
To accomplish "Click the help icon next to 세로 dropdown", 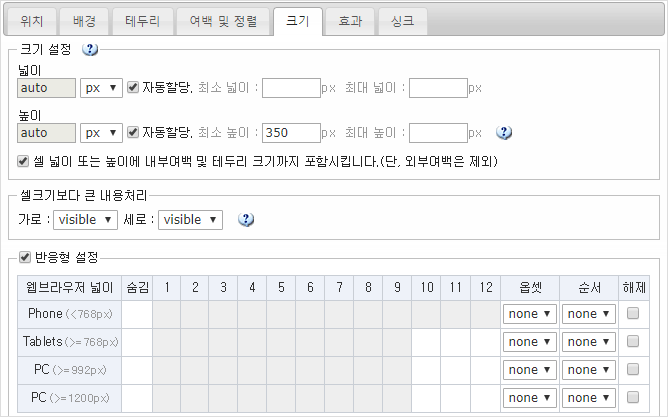I will click(x=245, y=220).
